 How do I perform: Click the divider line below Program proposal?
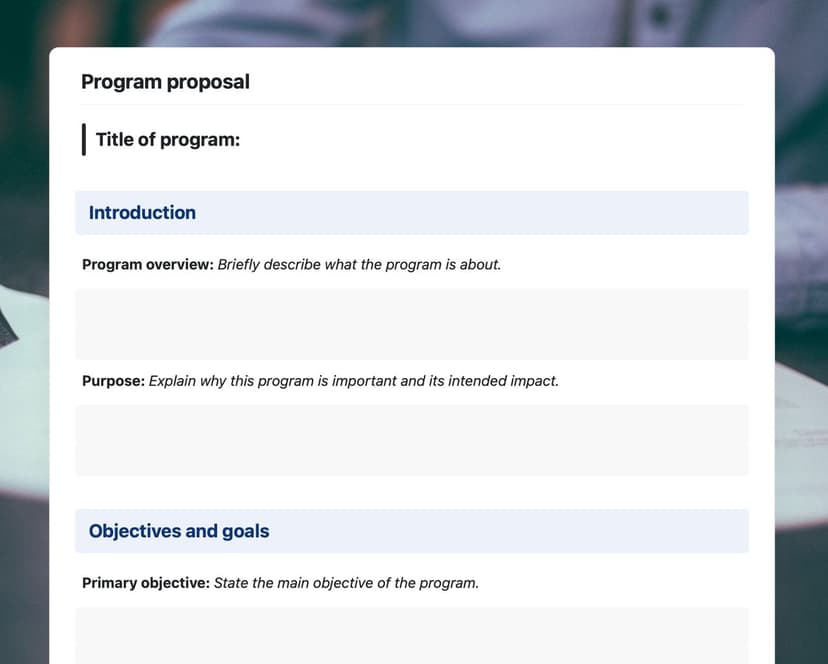[411, 105]
